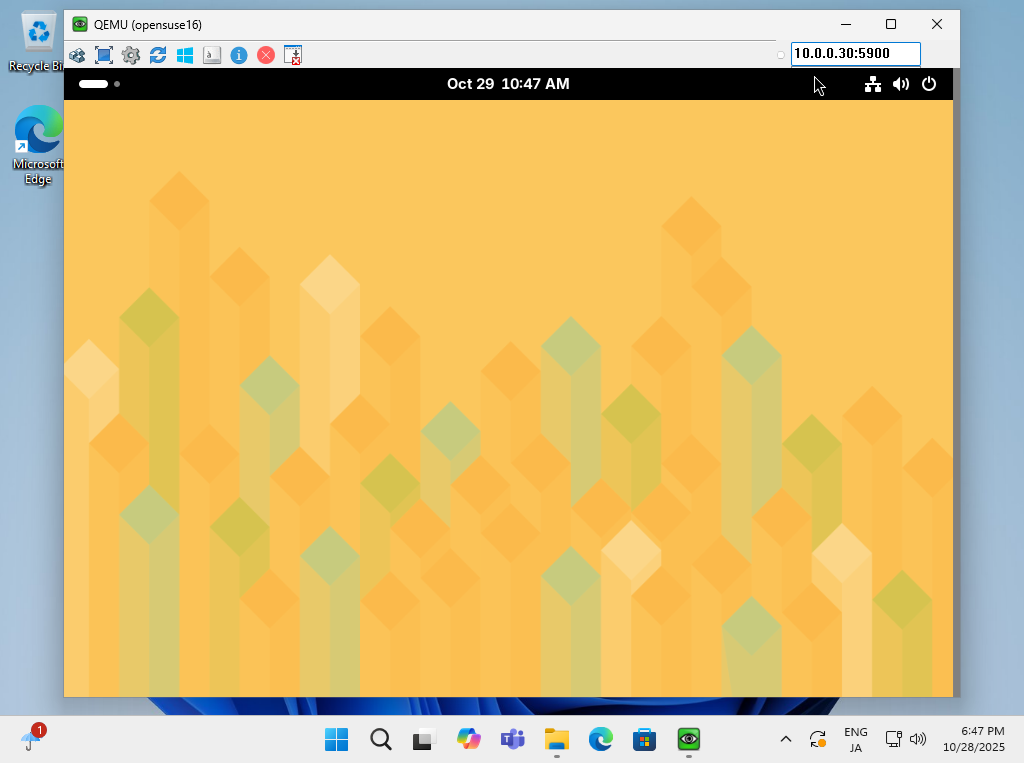1024x763 pixels.
Task: Open the 6:47 PM clock and calendar
Action: click(x=973, y=739)
